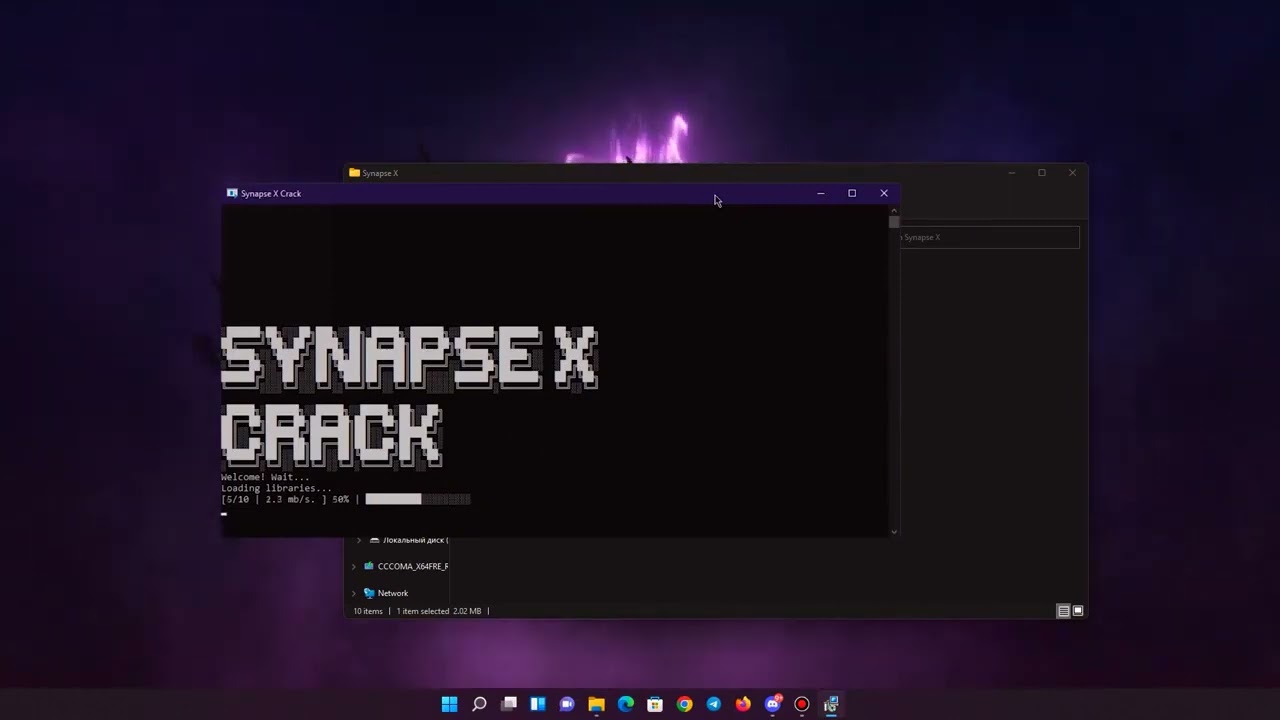Select Локальный диск in sidebar
This screenshot has width=1280, height=720.
click(x=415, y=540)
